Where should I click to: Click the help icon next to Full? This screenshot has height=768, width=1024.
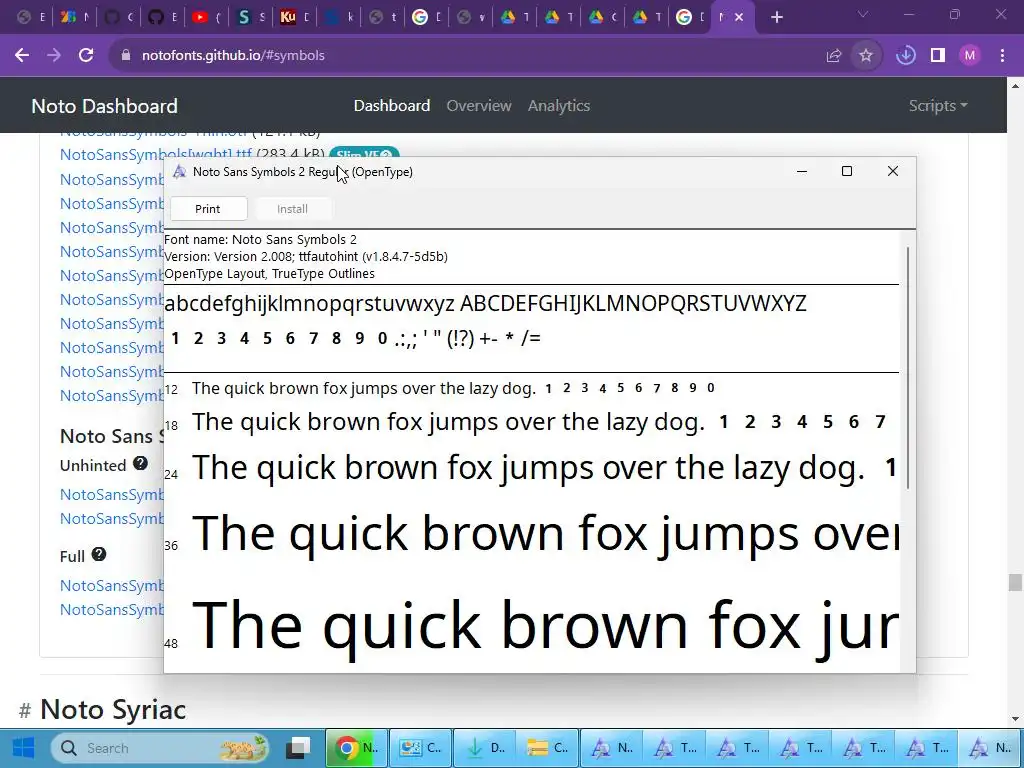[99, 554]
